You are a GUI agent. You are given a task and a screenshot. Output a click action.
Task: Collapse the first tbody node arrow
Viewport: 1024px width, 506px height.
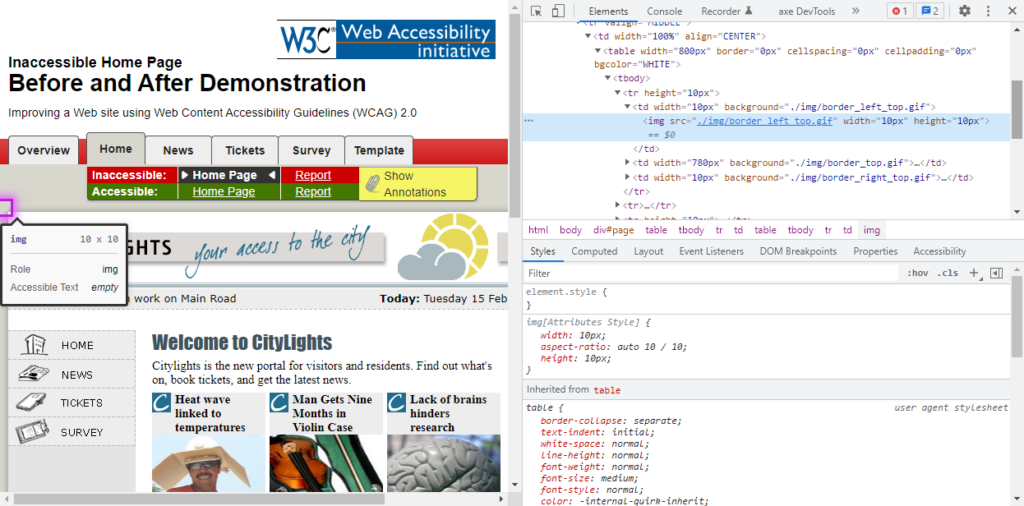tap(607, 78)
